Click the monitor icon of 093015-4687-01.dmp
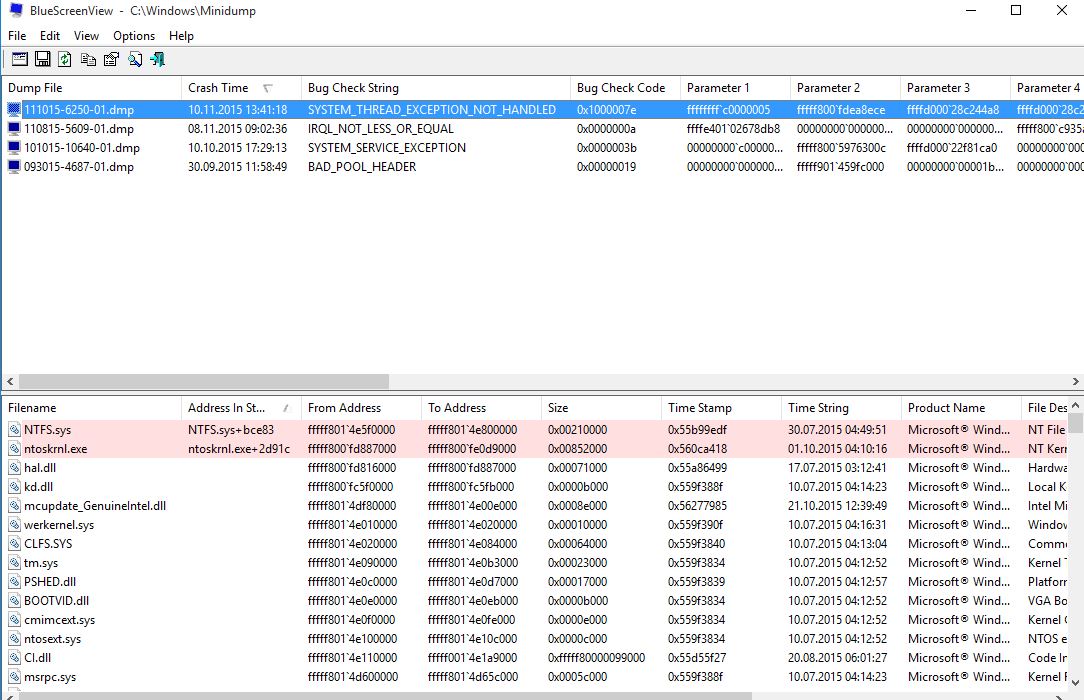The width and height of the screenshot is (1084, 700). [x=14, y=167]
